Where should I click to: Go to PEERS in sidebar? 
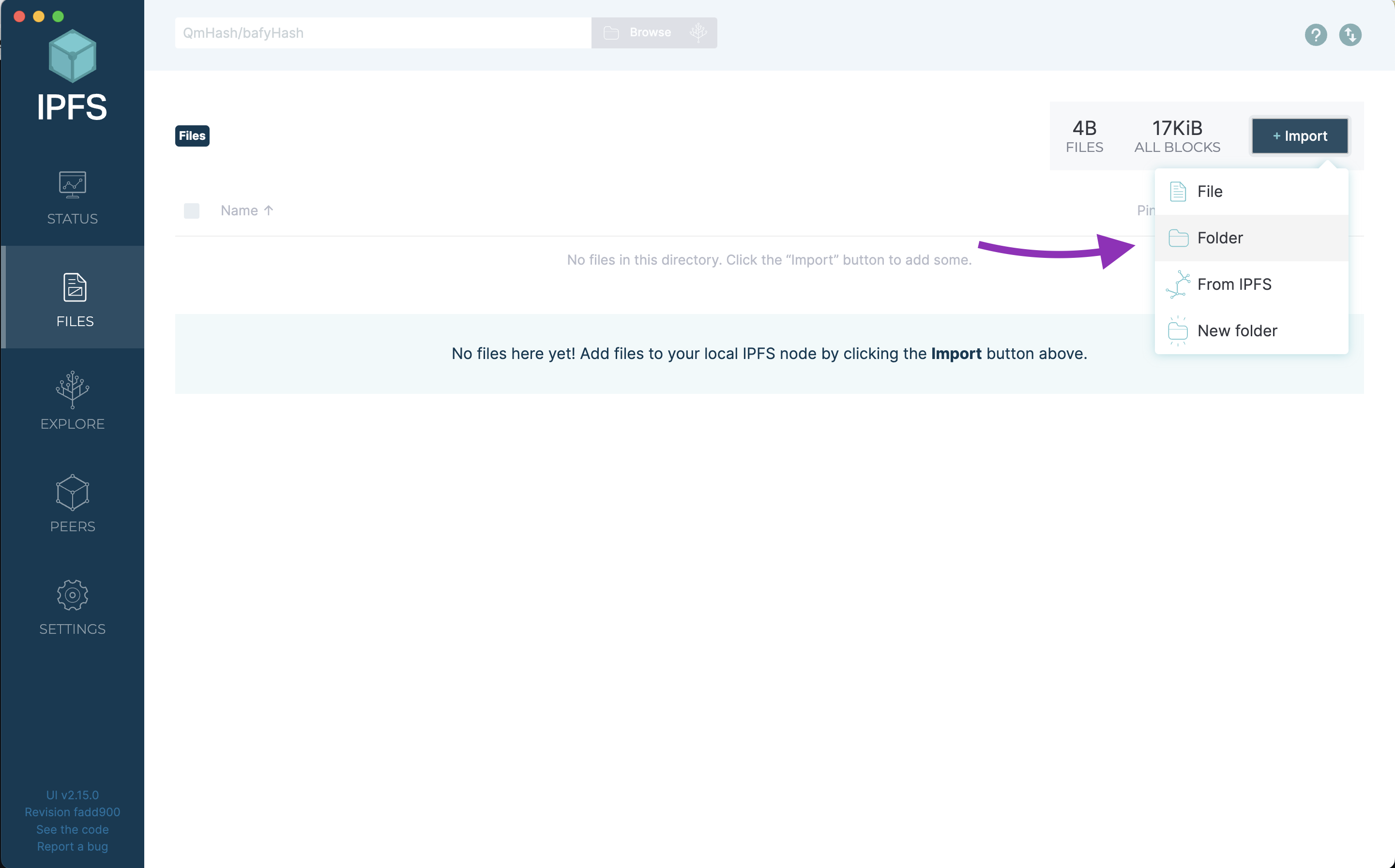72,502
